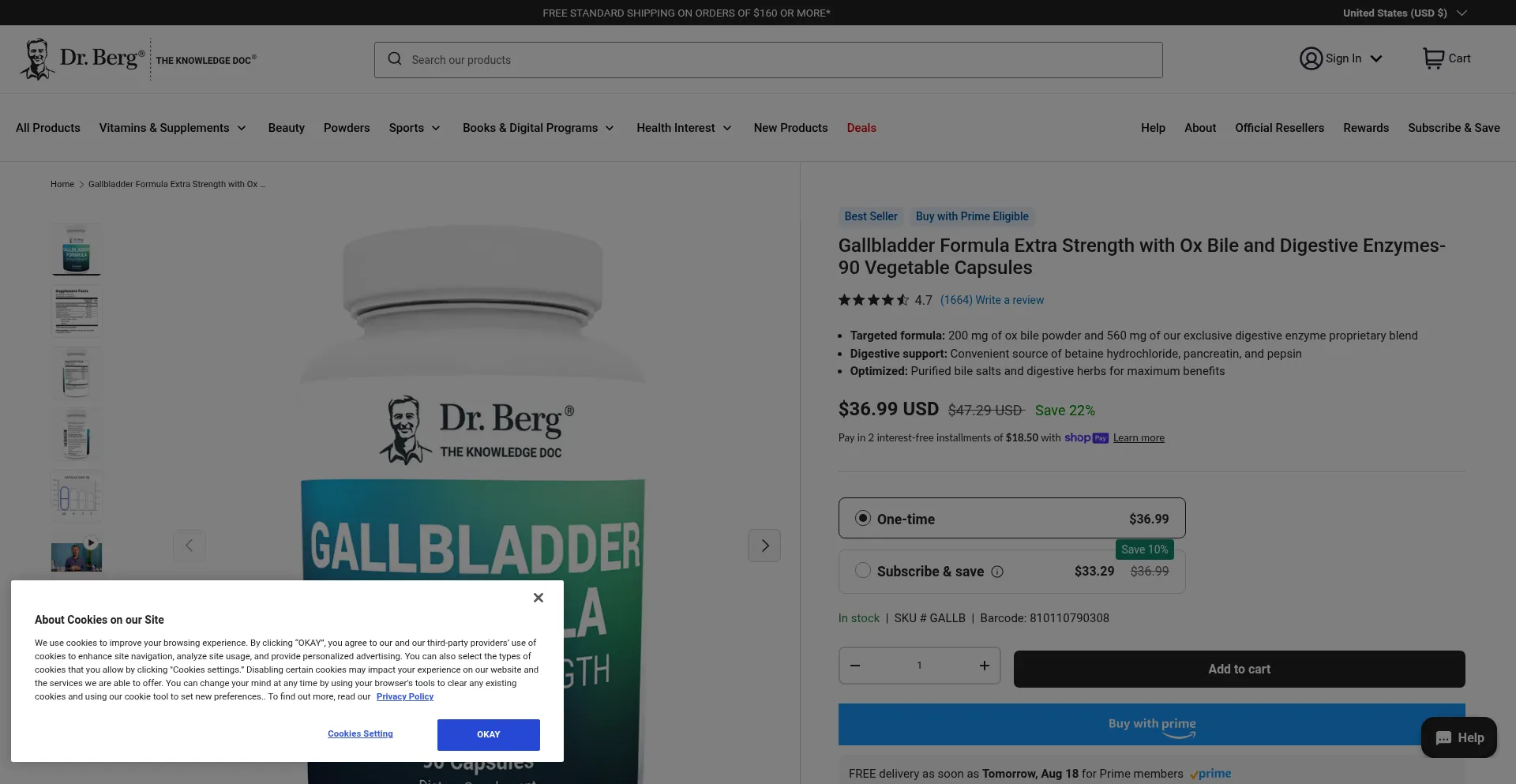Select the Subscribe & save radio option
The width and height of the screenshot is (1516, 784).
(x=863, y=570)
